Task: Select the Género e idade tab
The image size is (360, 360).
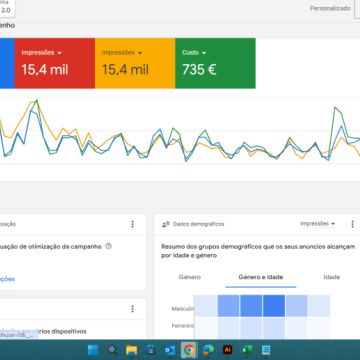Action: click(261, 277)
